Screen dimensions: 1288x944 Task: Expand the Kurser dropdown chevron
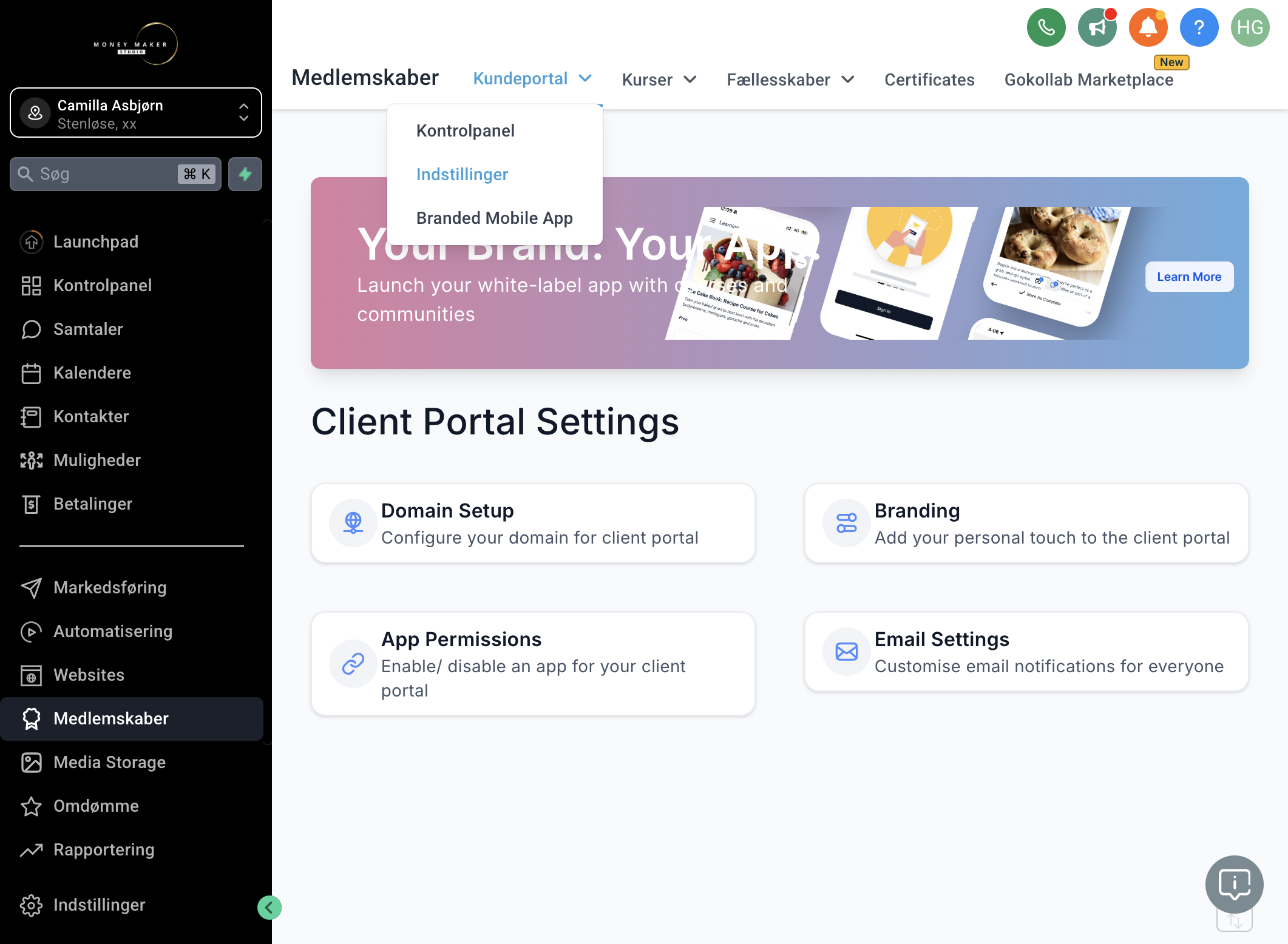tap(690, 79)
